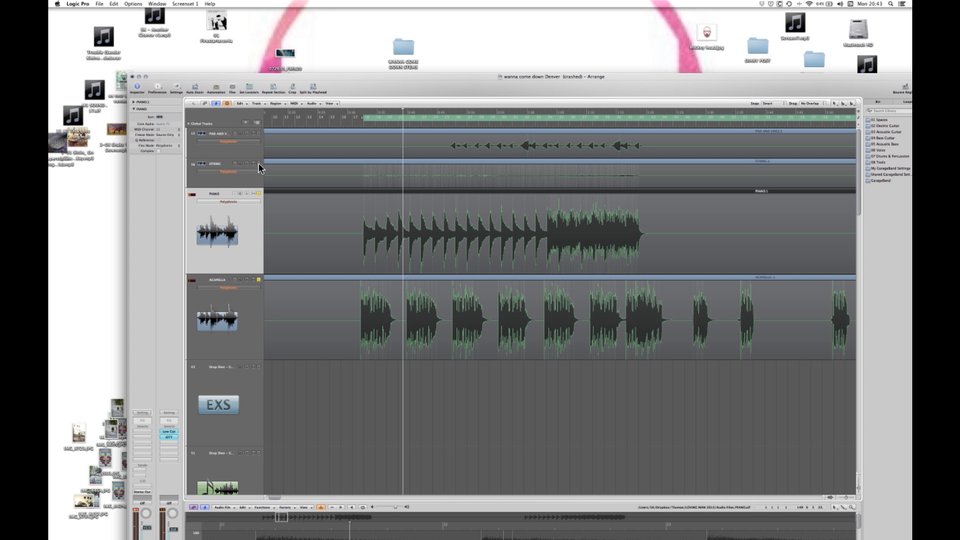Adjust the sample editor volume slider

pos(387,508)
